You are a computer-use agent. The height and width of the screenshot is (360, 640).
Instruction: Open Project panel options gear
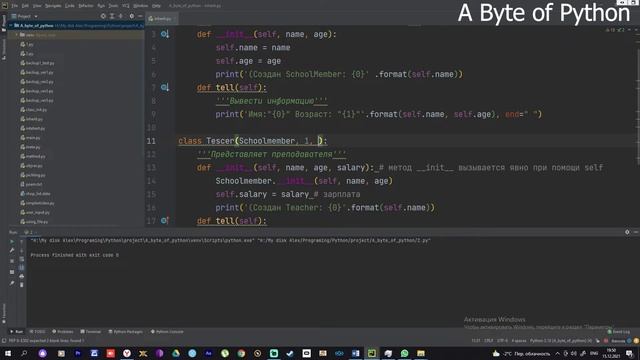pyautogui.click(x=131, y=16)
